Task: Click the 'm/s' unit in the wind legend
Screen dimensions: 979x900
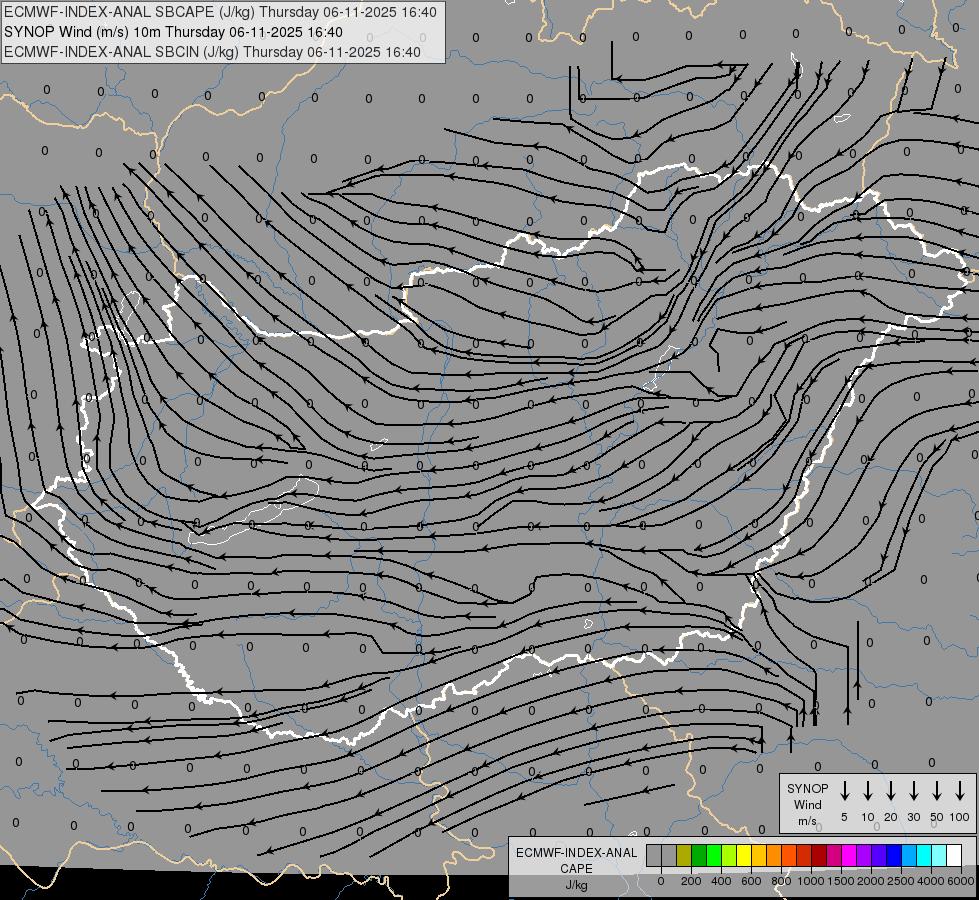Action: click(x=807, y=821)
